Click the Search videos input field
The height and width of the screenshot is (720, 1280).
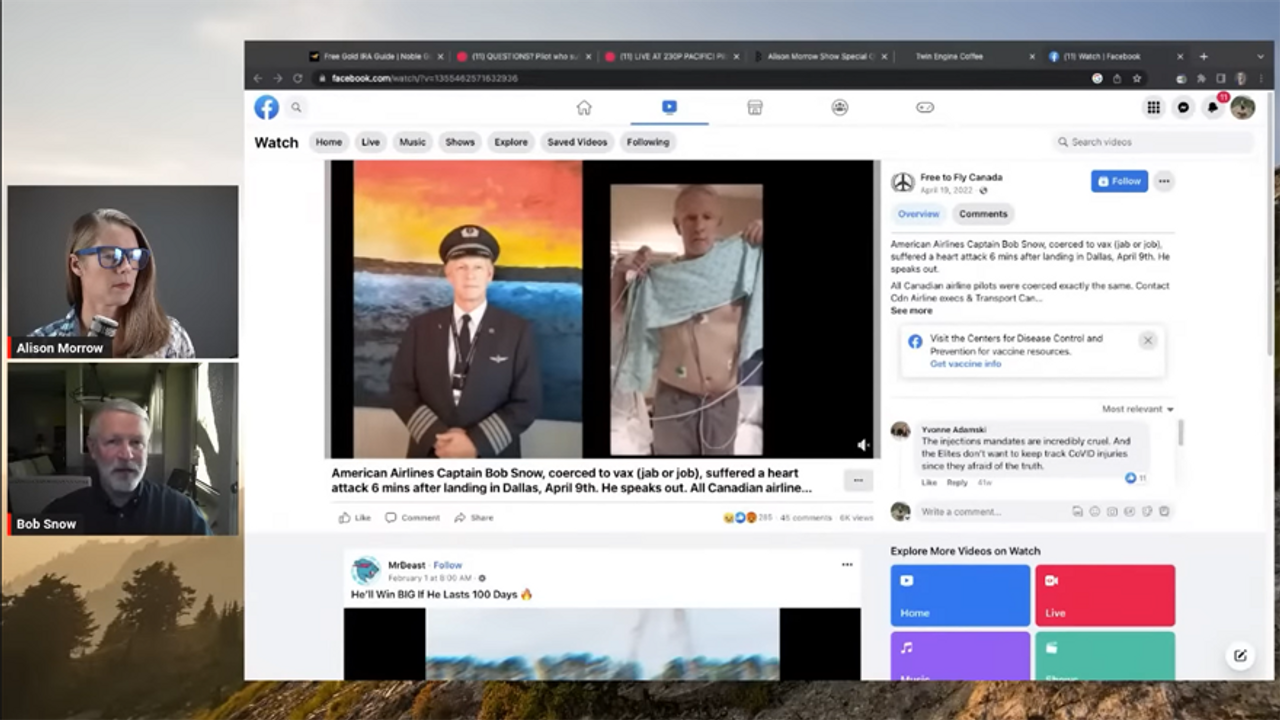pos(1155,142)
